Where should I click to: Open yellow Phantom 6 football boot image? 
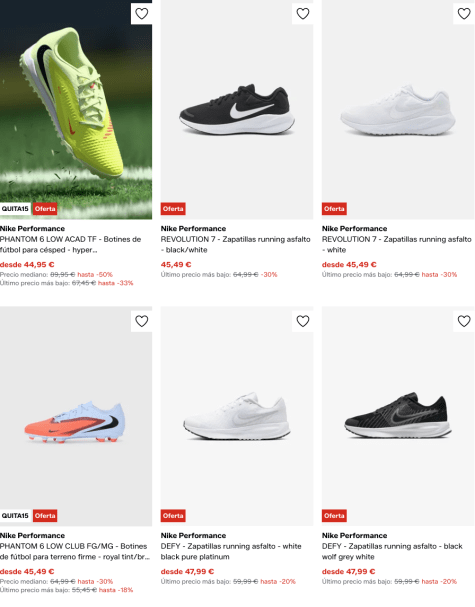[76, 110]
